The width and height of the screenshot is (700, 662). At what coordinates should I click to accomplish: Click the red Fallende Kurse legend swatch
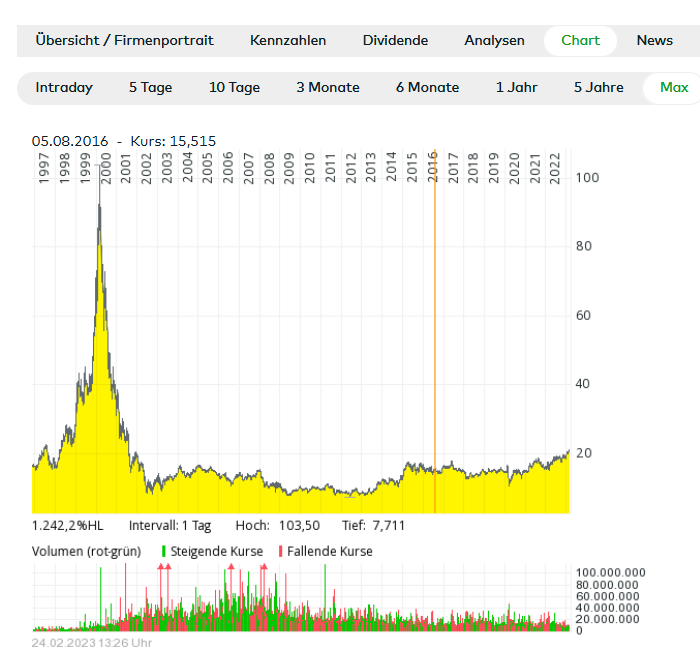(280, 552)
